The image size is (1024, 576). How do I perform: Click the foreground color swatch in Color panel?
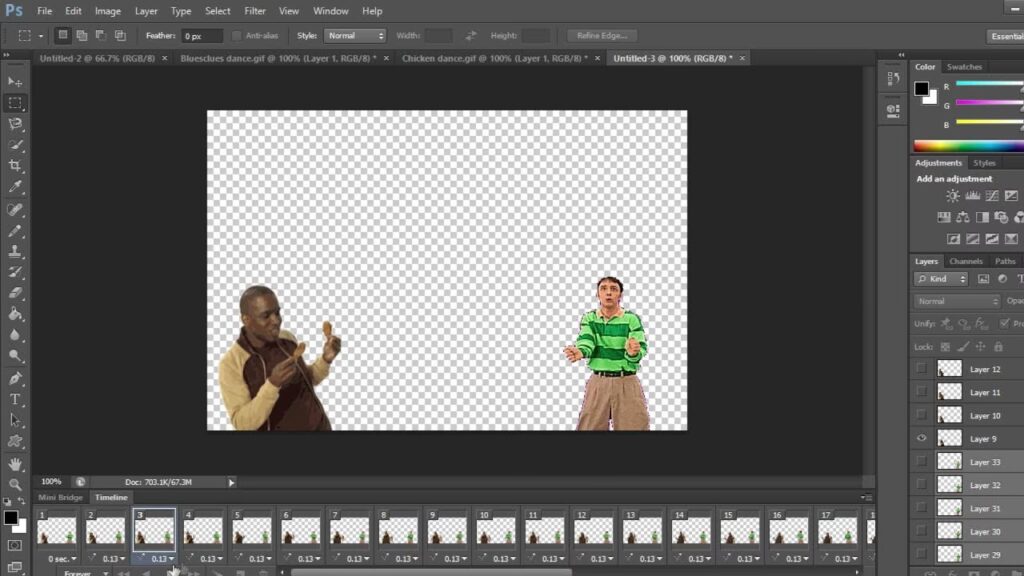921,89
